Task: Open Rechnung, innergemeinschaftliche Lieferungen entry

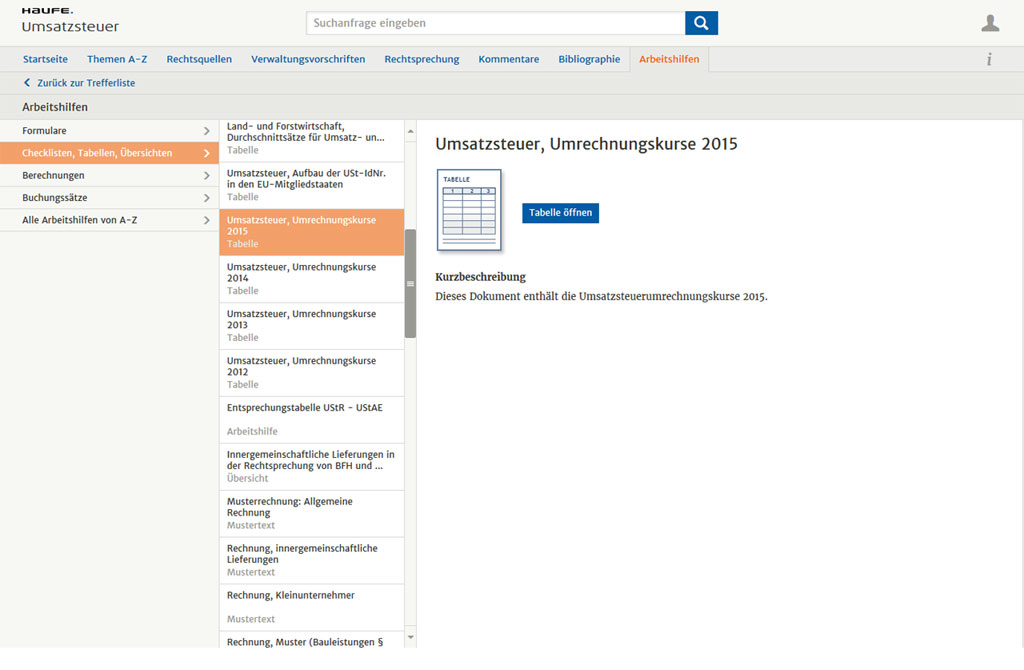Action: pos(312,560)
